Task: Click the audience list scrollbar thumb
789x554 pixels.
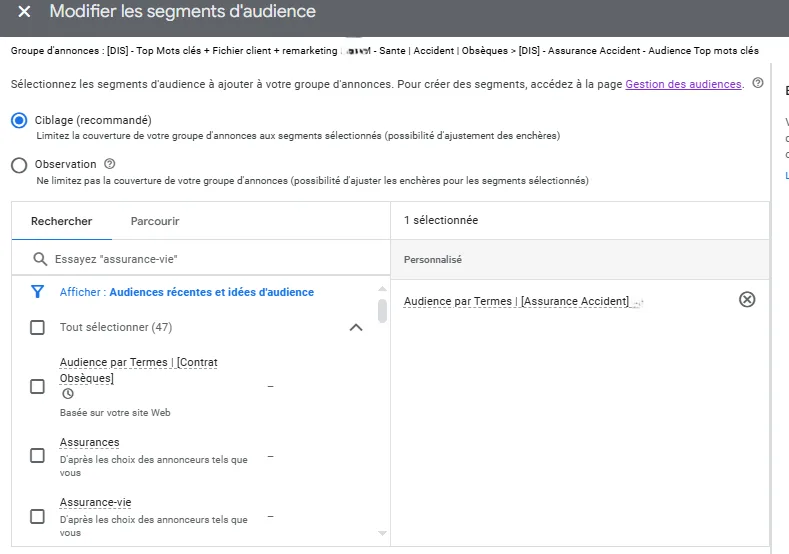Action: click(382, 311)
